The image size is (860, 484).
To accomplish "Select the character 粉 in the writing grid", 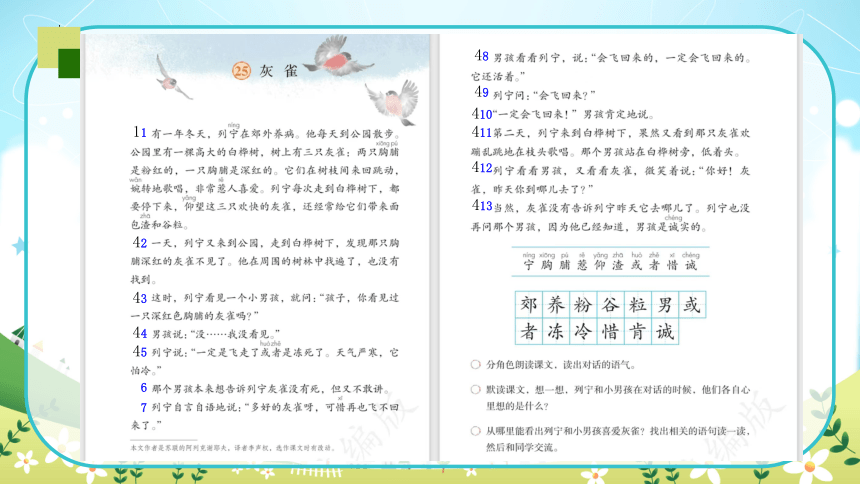I will tap(583, 305).
